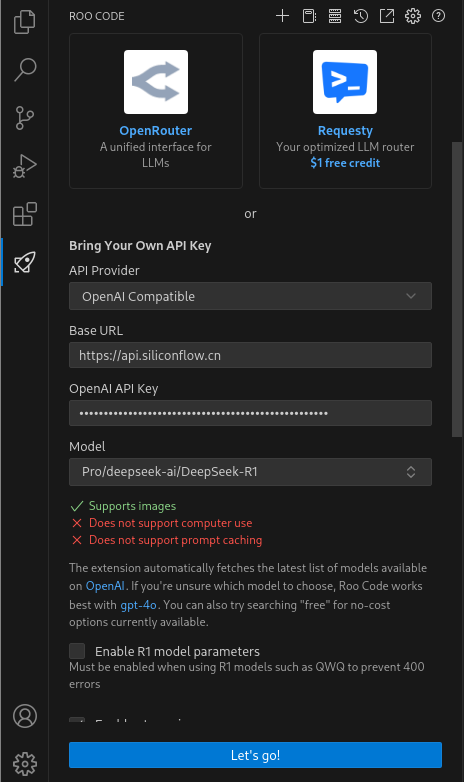Image resolution: width=464 pixels, height=782 pixels.
Task: Open the help question mark icon
Action: (438, 16)
